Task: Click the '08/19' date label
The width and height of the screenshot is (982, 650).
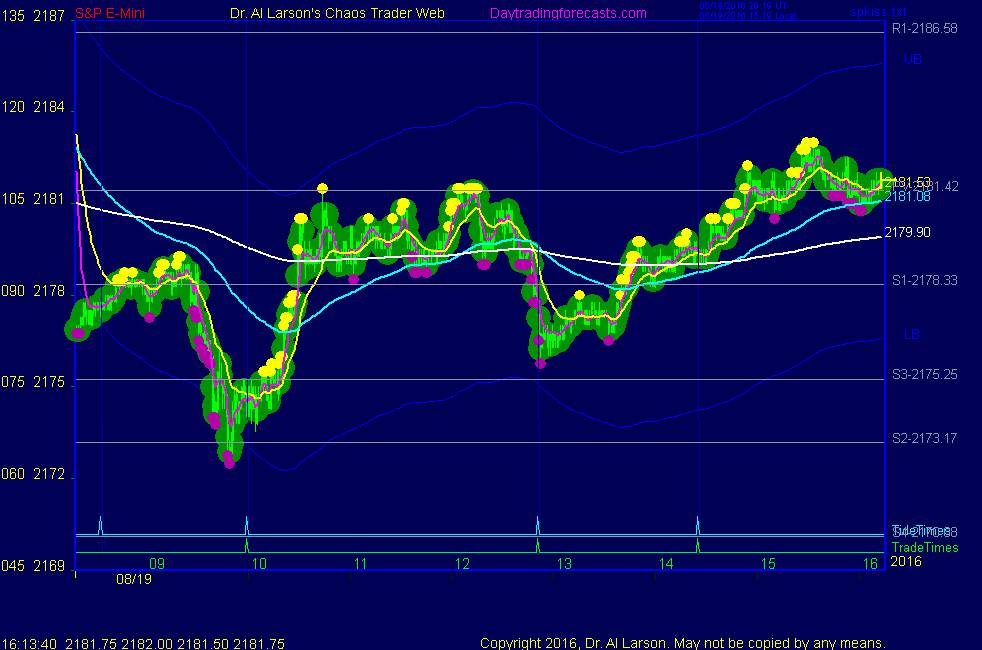Action: [x=134, y=579]
